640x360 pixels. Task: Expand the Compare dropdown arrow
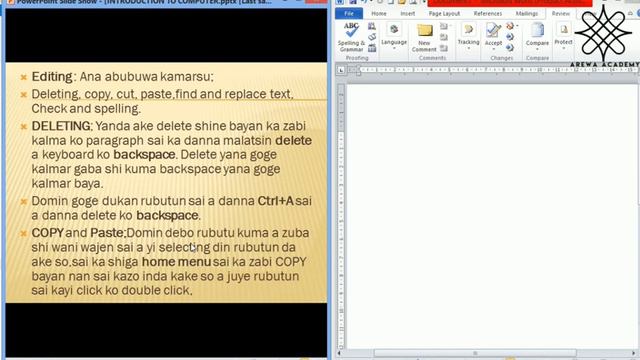537,49
